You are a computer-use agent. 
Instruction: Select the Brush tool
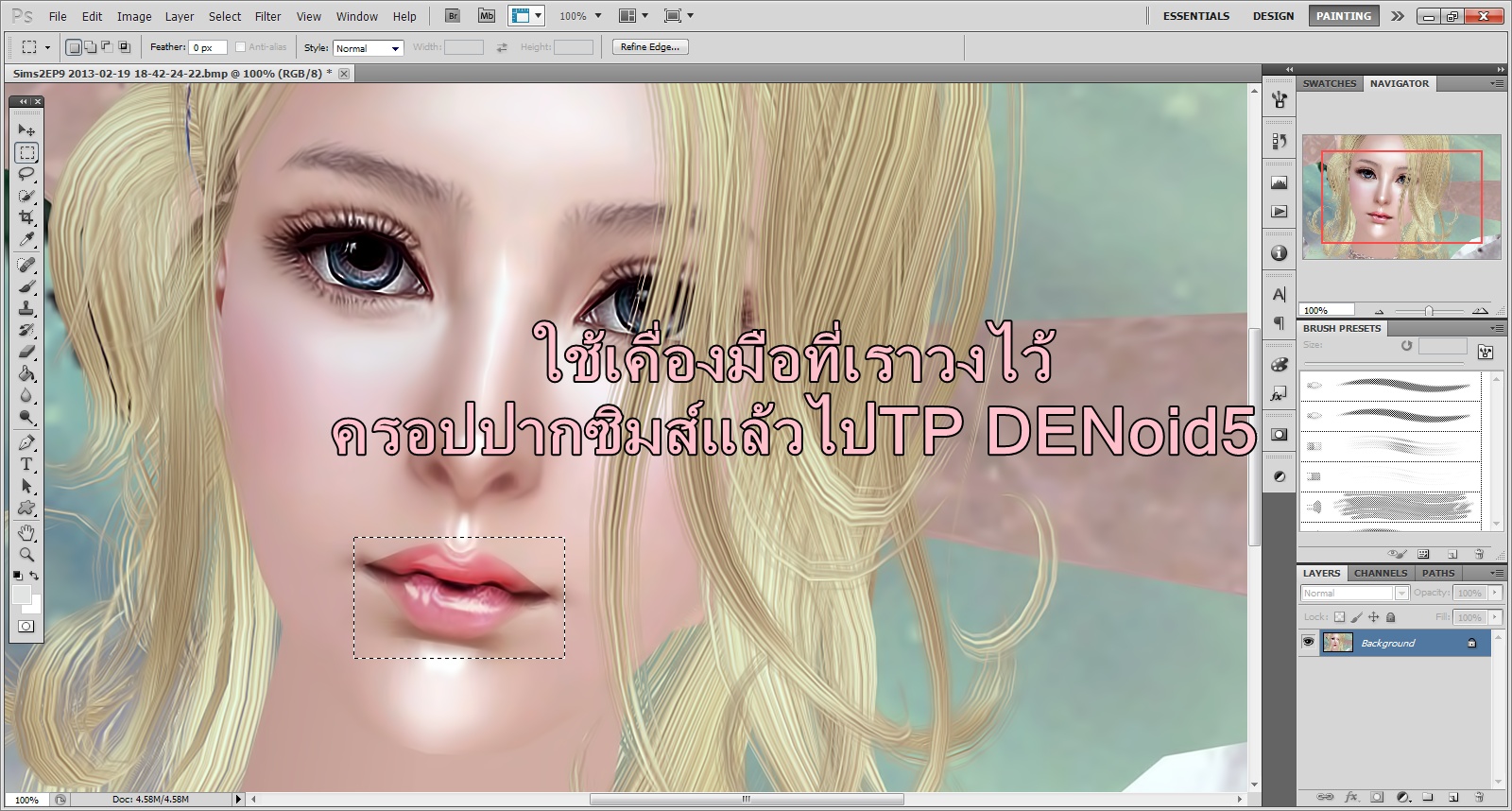click(x=26, y=286)
